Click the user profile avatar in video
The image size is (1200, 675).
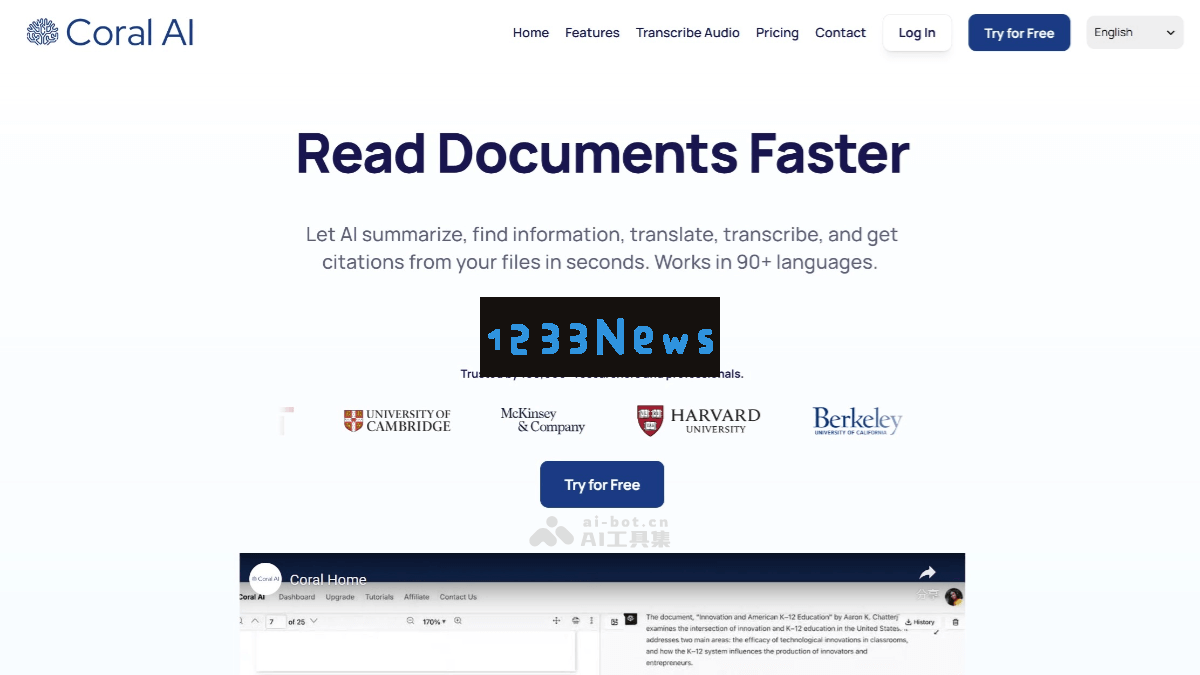(x=954, y=597)
